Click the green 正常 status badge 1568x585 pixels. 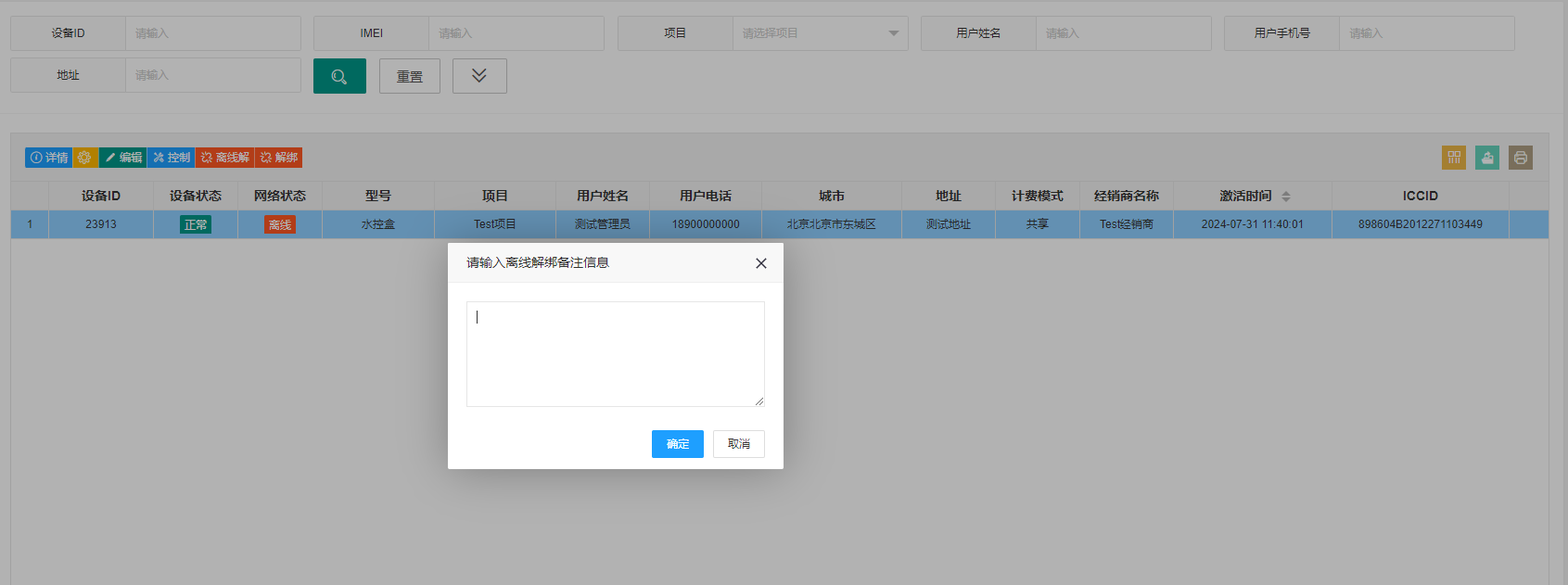pyautogui.click(x=196, y=224)
